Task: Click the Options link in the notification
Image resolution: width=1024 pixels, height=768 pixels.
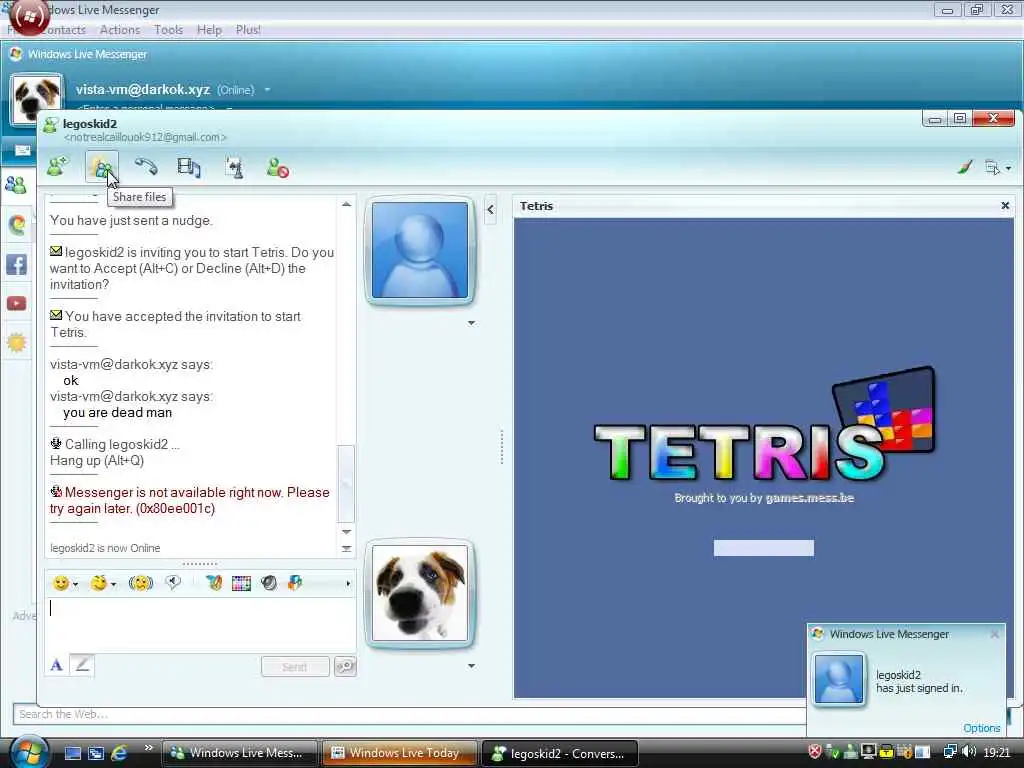Action: pos(981,728)
